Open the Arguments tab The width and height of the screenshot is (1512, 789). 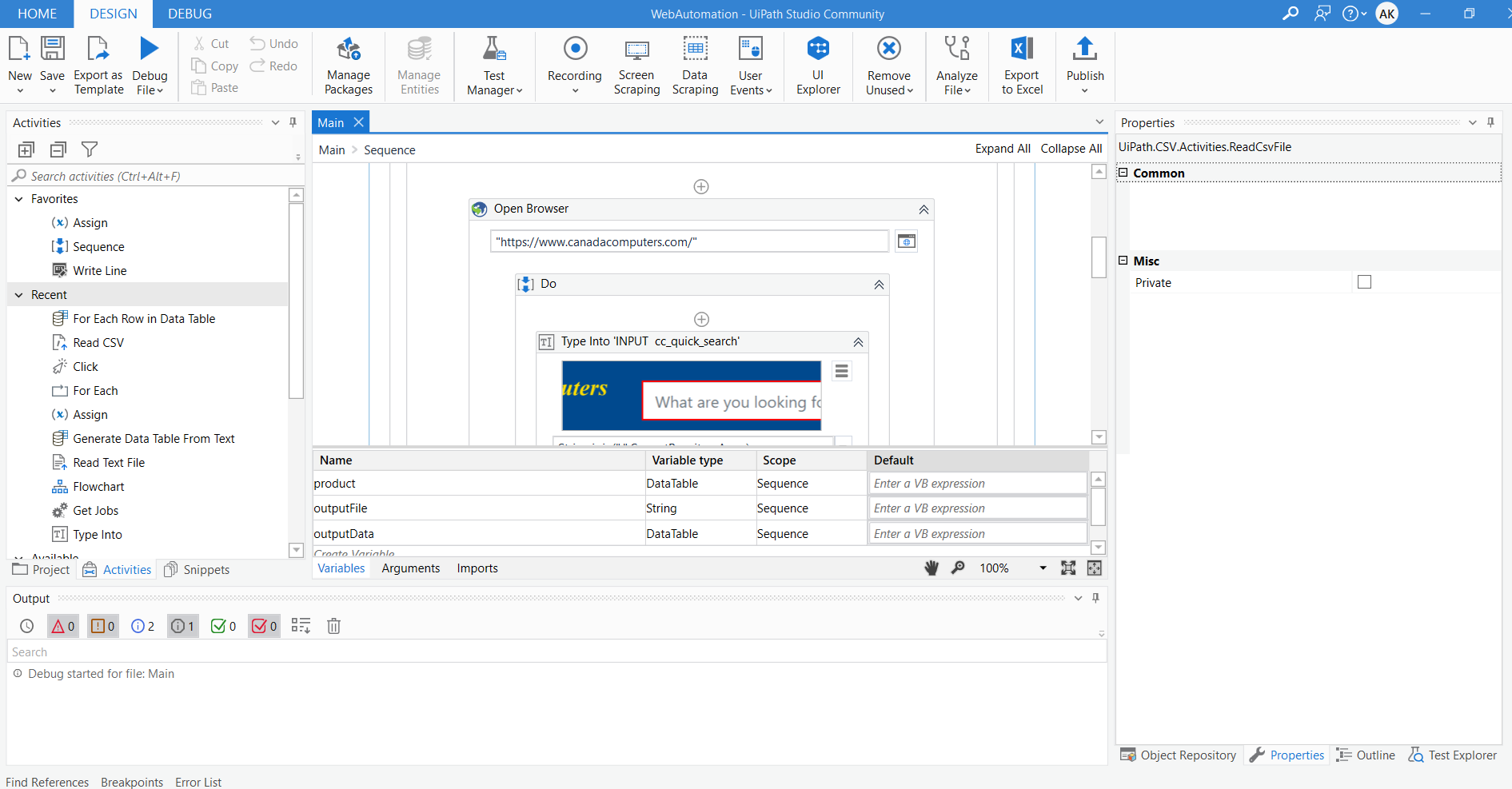pyautogui.click(x=411, y=568)
